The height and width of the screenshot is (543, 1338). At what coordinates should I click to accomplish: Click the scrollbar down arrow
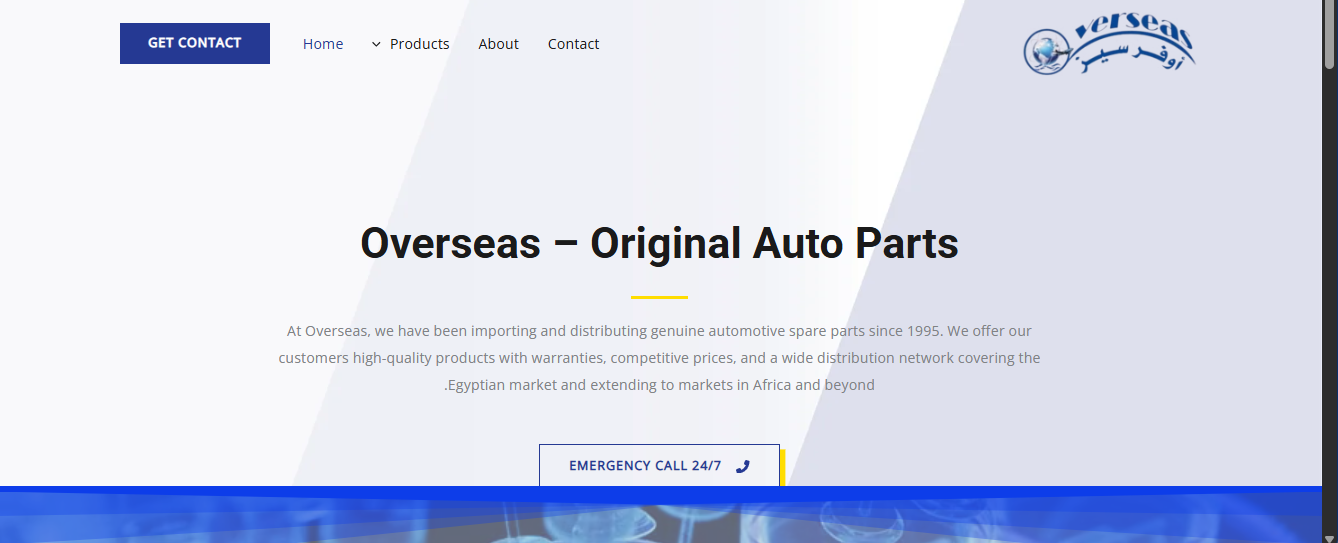1329,536
